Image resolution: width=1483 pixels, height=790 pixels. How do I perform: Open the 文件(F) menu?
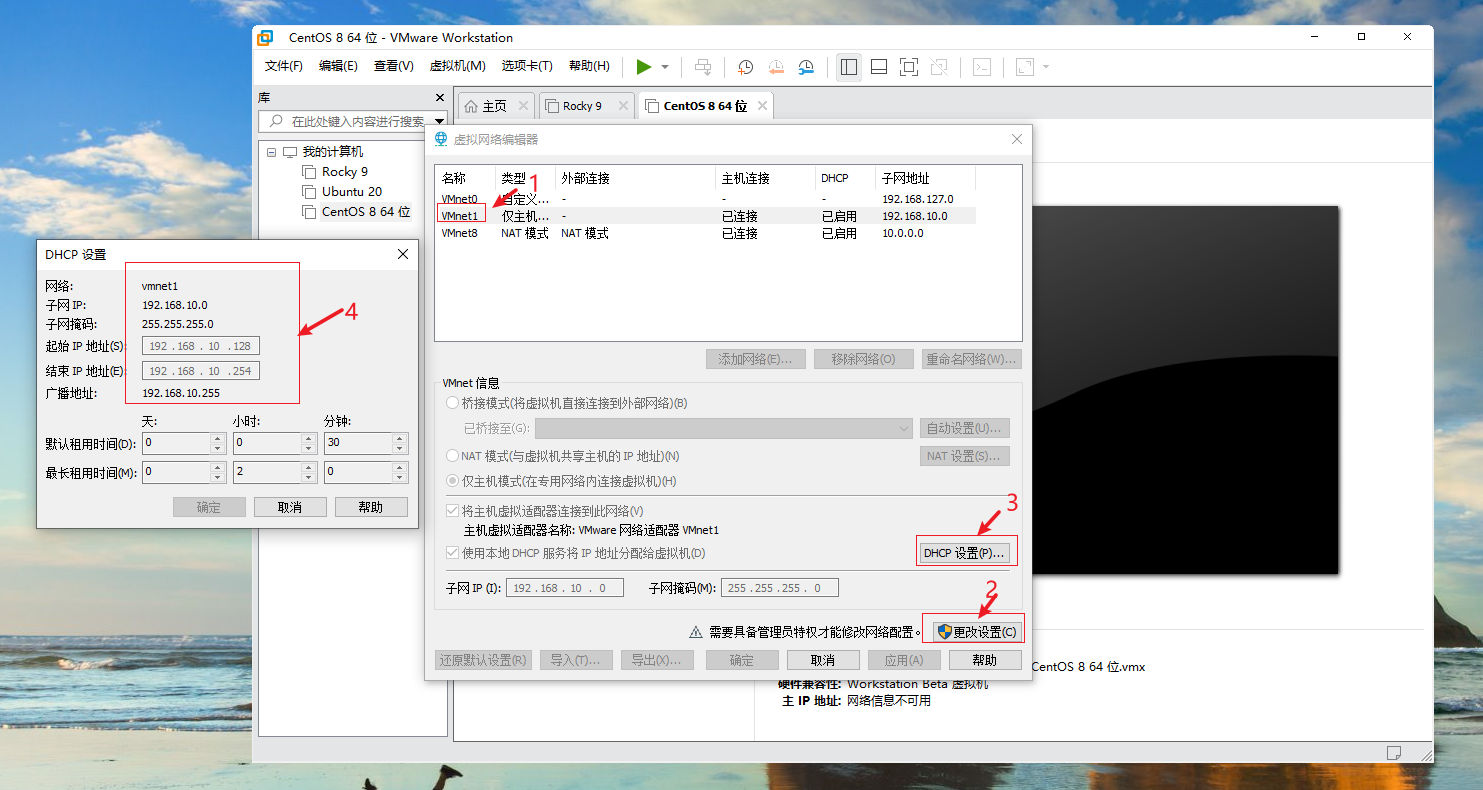284,66
